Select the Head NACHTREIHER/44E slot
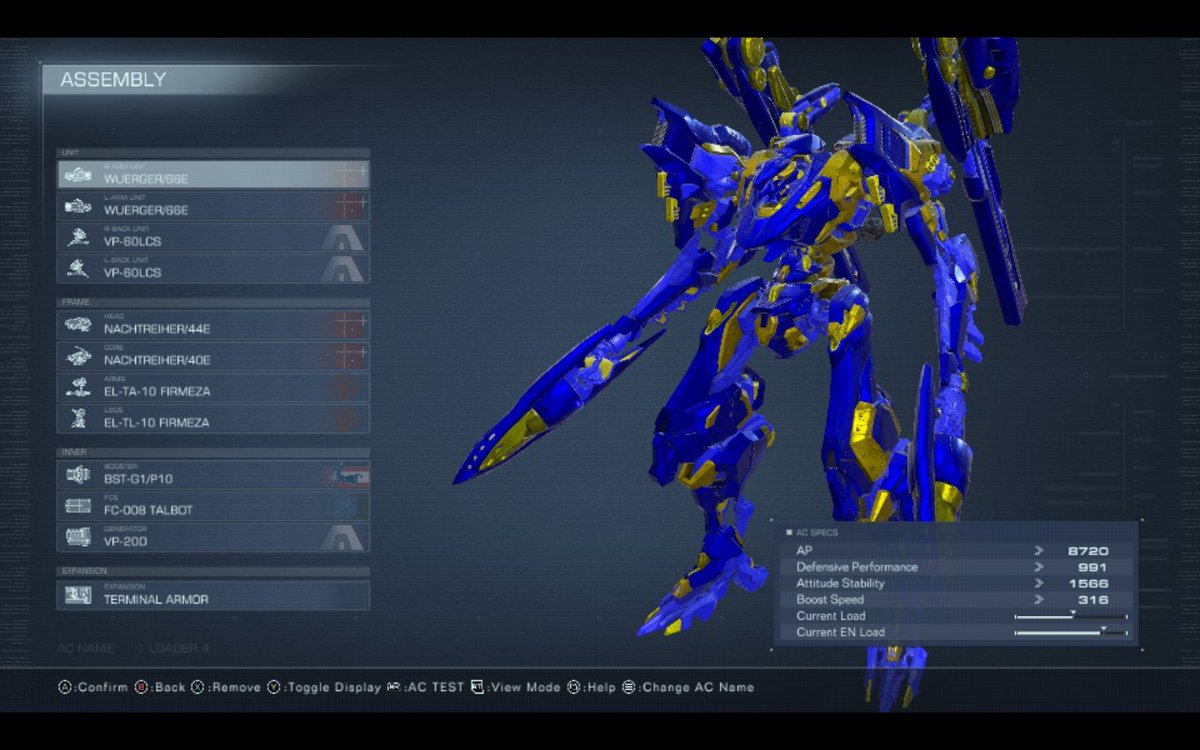1200x750 pixels. 213,324
